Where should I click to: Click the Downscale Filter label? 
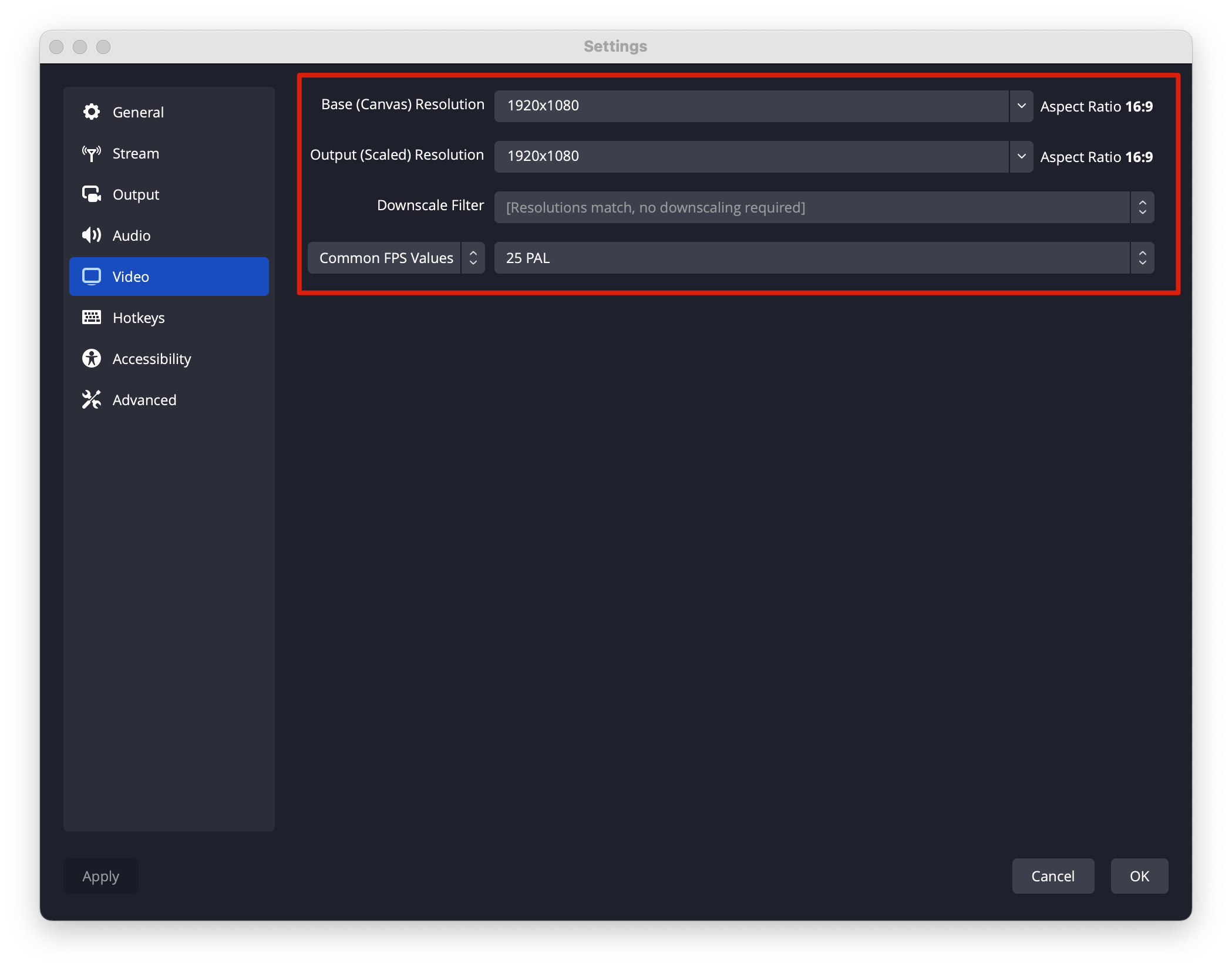click(x=430, y=206)
